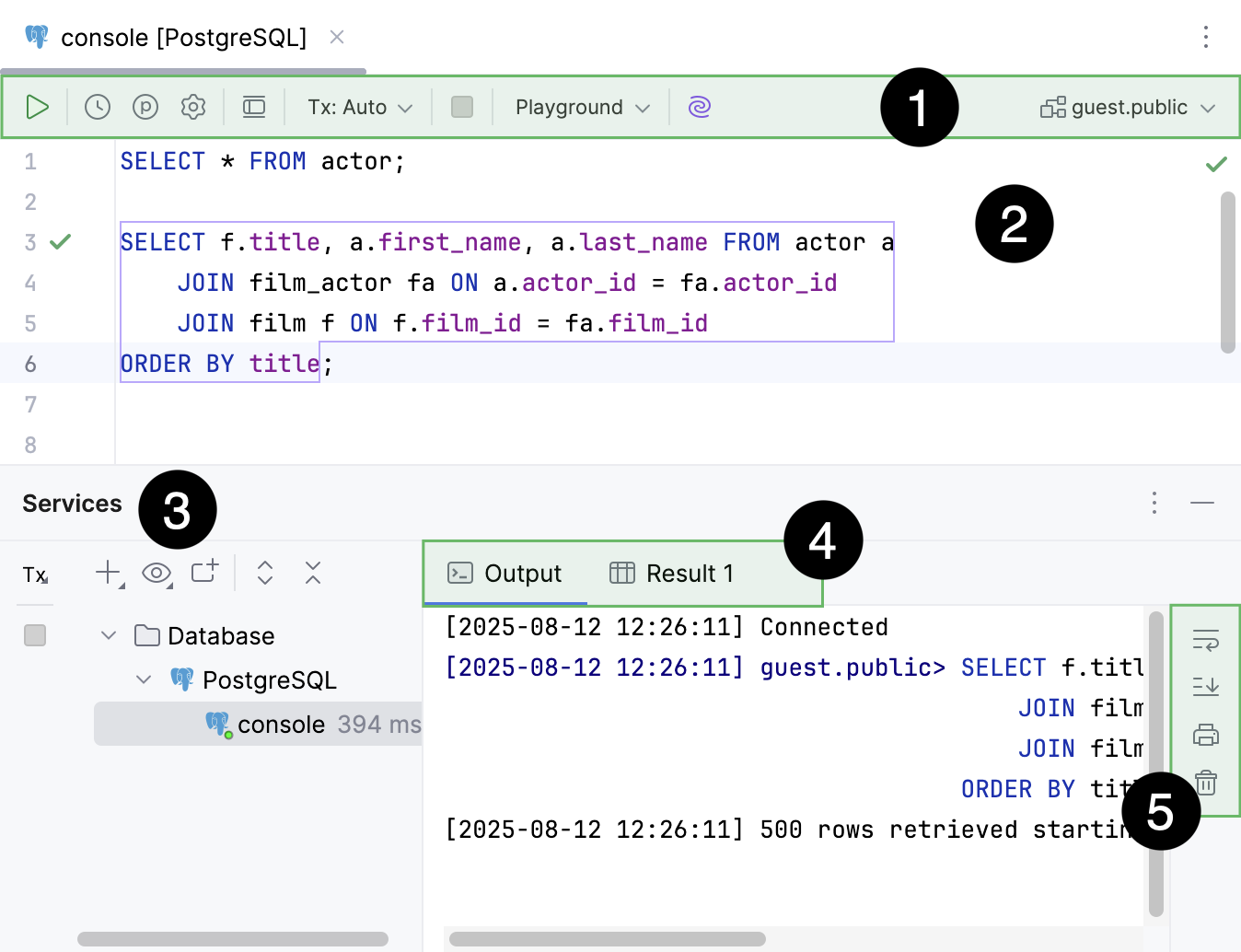Show the execution plan icon
This screenshot has height=952, width=1241.
(145, 106)
